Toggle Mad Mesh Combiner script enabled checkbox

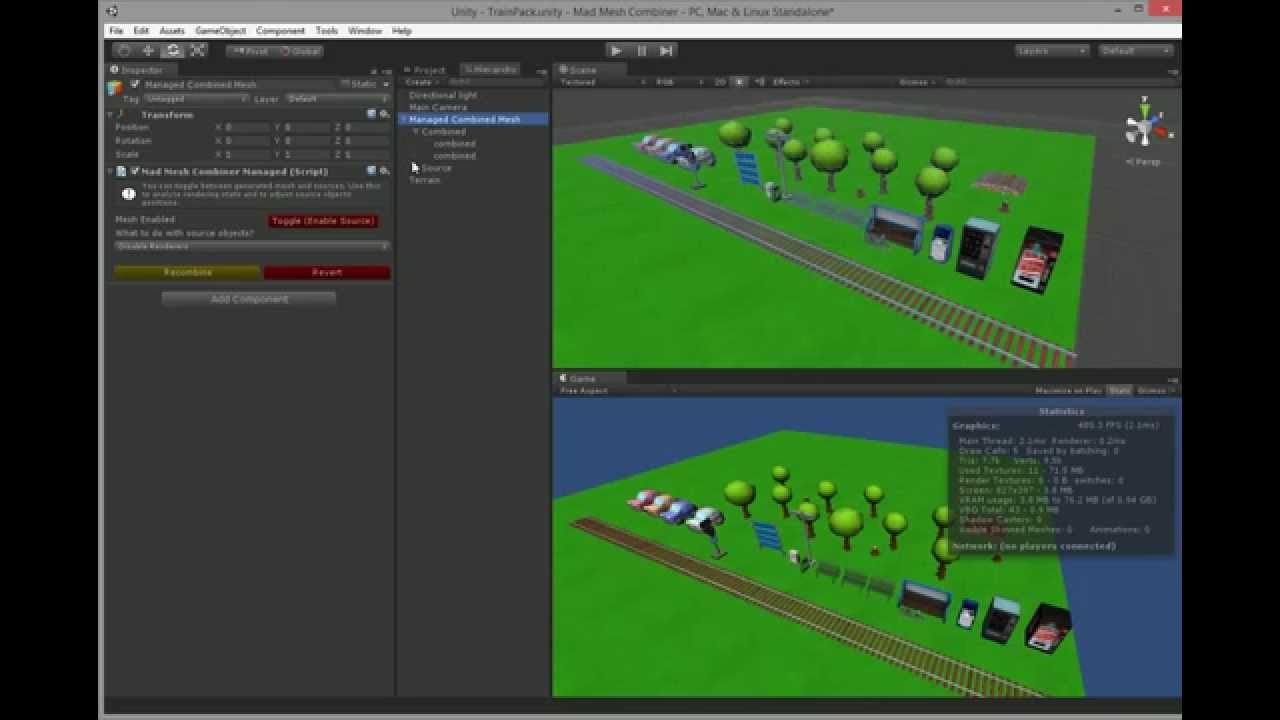tap(135, 171)
